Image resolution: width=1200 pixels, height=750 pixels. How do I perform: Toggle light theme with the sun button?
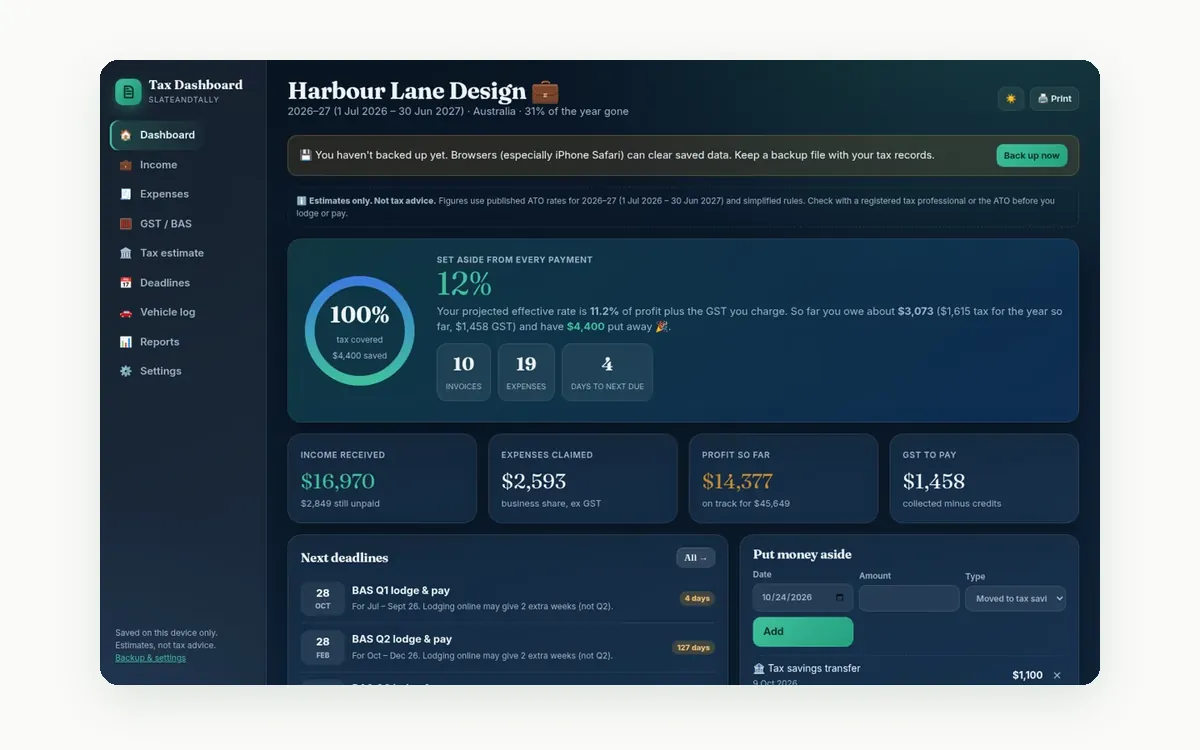pyautogui.click(x=1011, y=99)
